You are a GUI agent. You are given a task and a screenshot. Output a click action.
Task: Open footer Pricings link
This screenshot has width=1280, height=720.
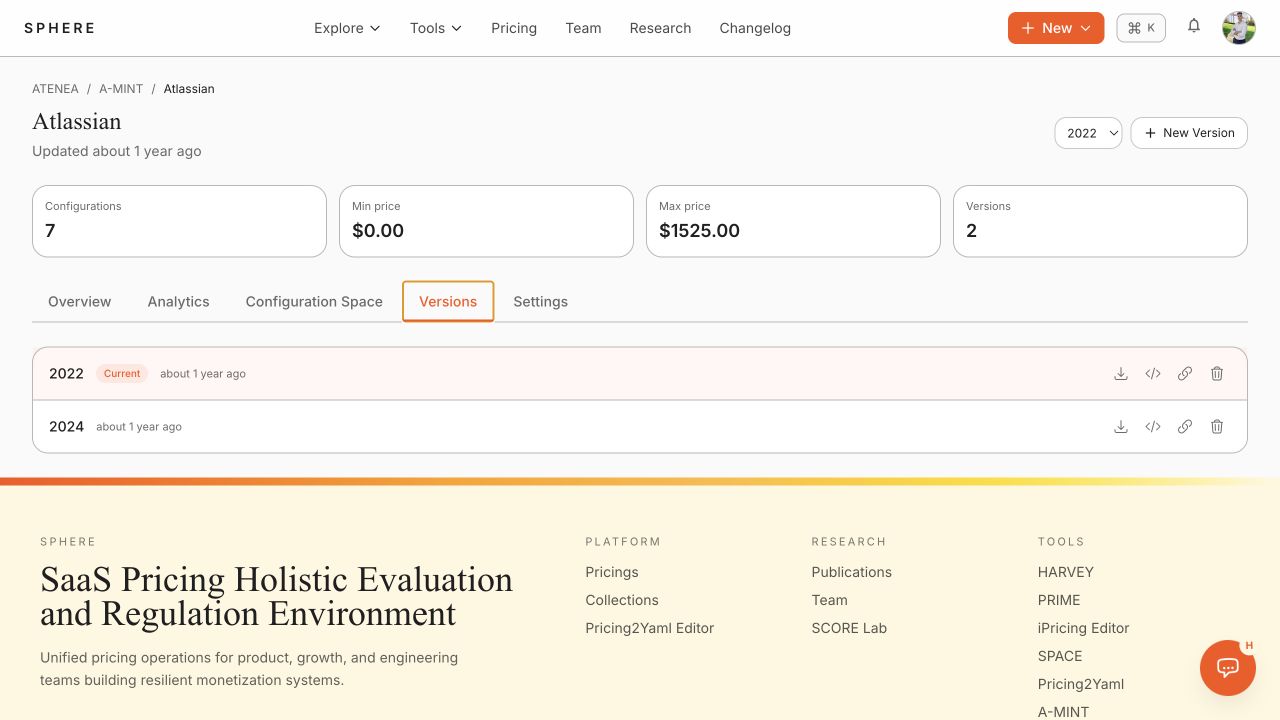[612, 572]
